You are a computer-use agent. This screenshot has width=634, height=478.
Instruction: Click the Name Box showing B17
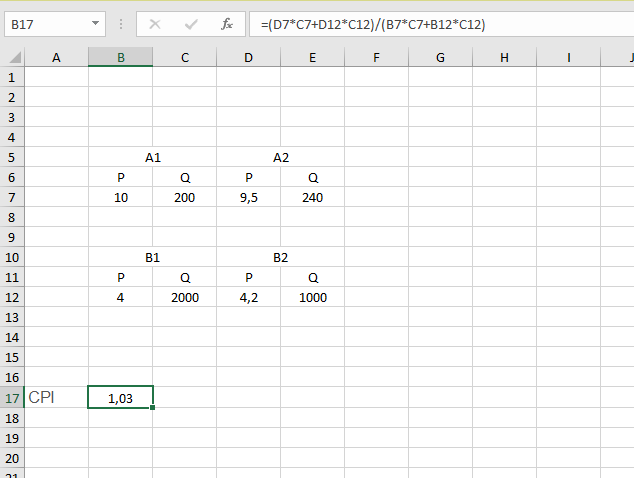45,24
